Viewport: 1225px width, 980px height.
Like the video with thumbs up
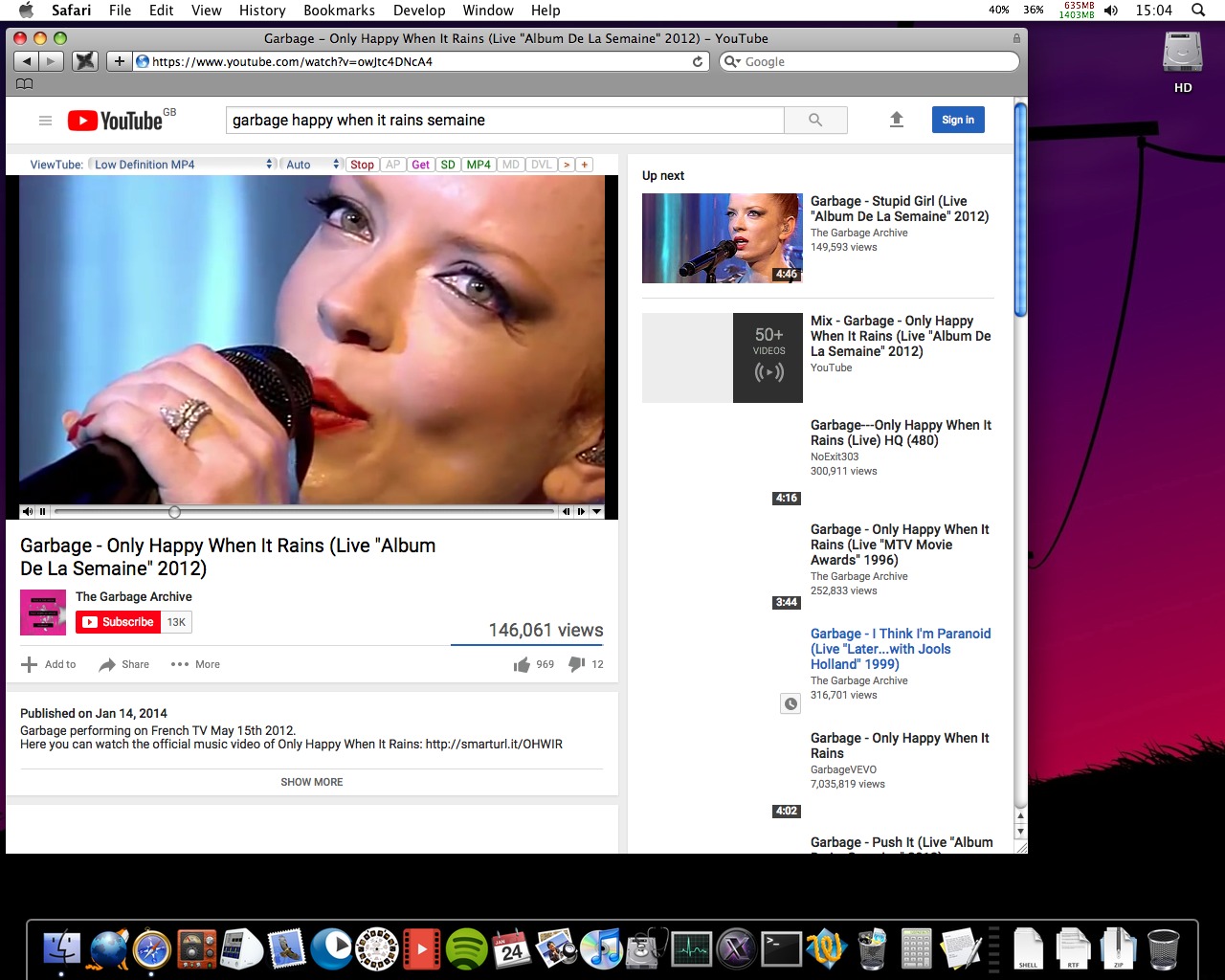pos(522,664)
